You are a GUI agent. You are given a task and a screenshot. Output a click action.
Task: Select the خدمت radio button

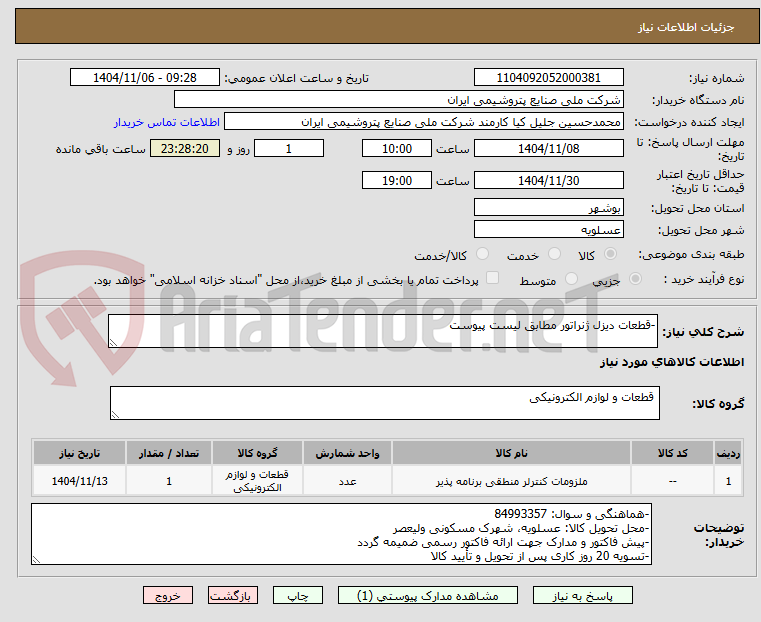[554, 254]
